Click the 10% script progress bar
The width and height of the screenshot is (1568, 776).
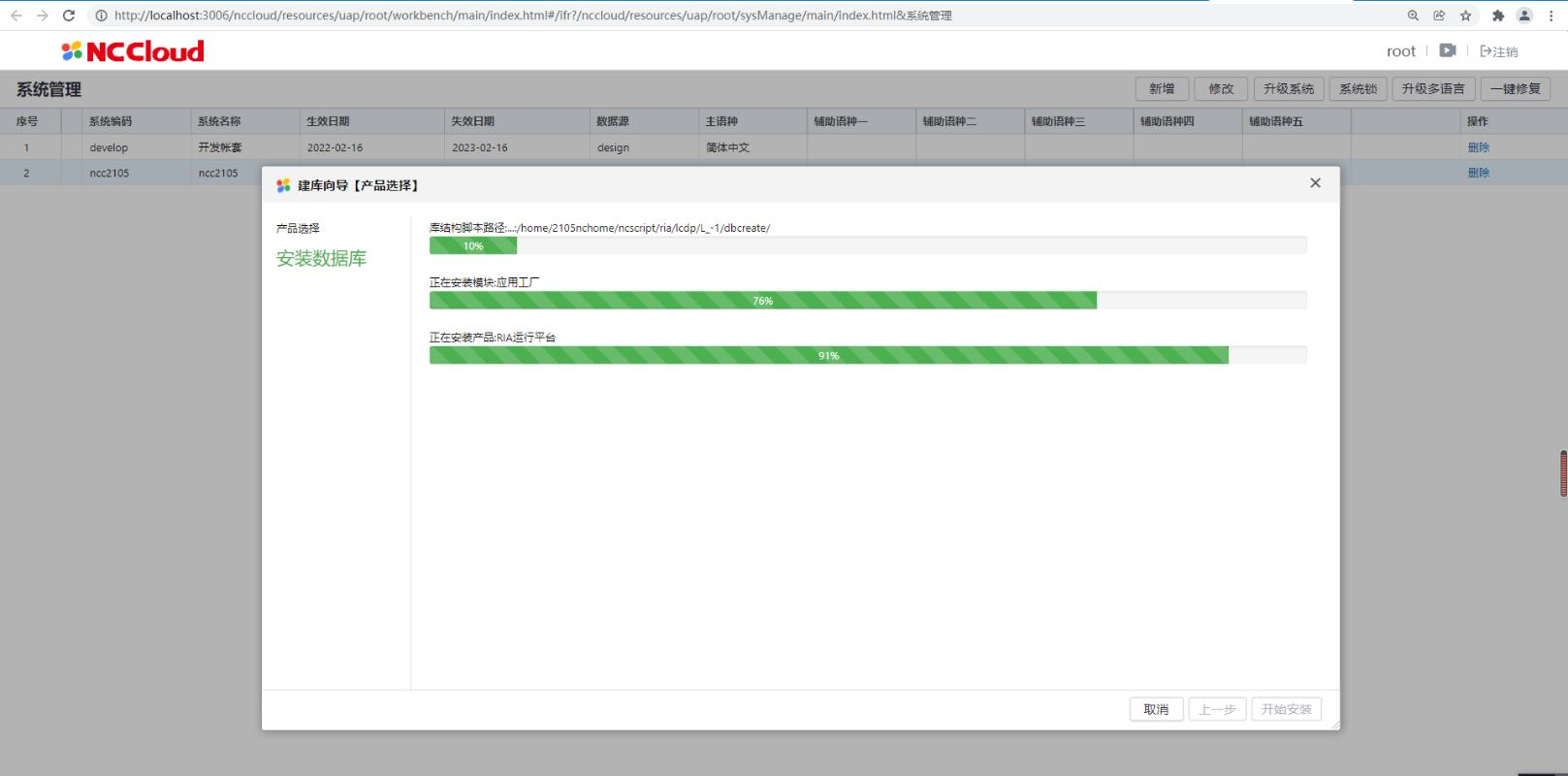(868, 246)
